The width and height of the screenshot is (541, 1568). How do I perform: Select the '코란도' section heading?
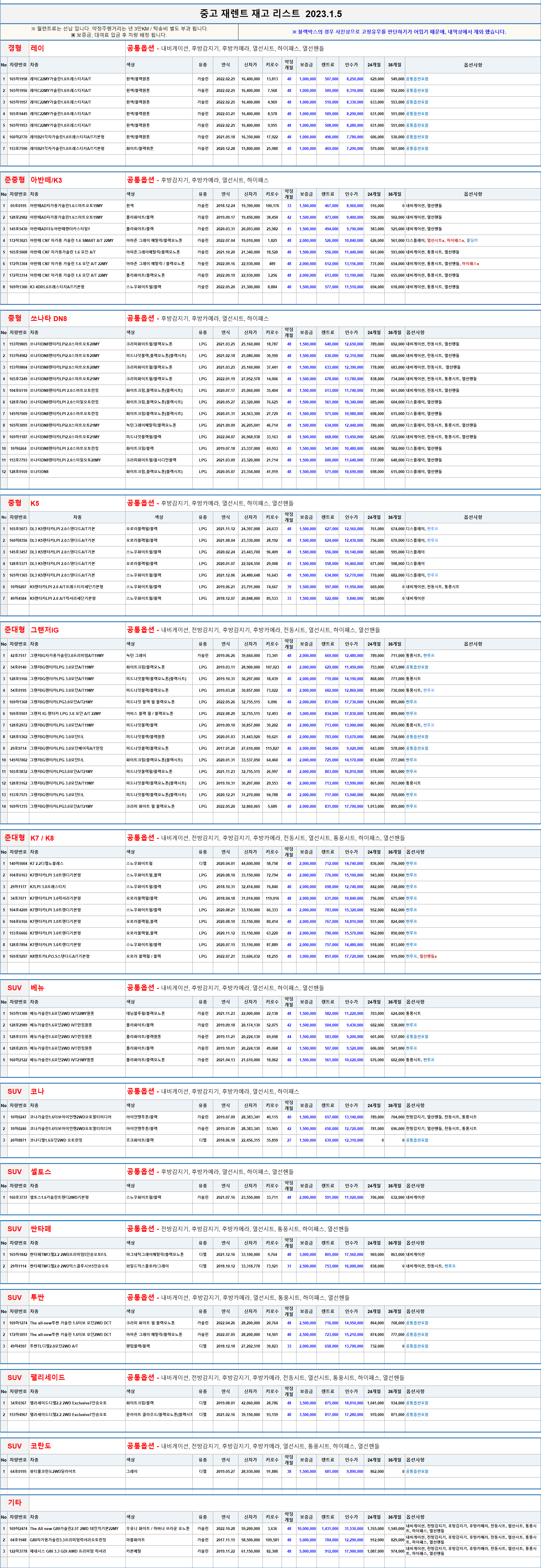pyautogui.click(x=41, y=1446)
